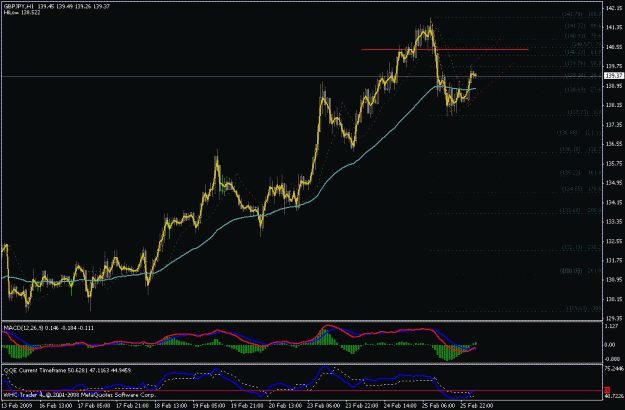The width and height of the screenshot is (625, 410).
Task: Click the 142.15 price axis label
Action: [614, 8]
